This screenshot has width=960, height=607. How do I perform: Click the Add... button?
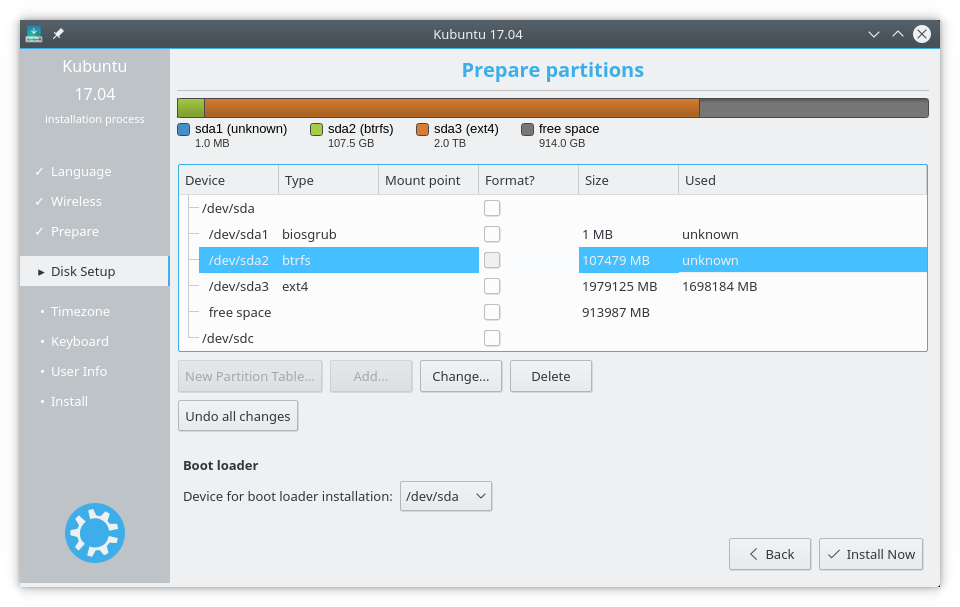371,376
